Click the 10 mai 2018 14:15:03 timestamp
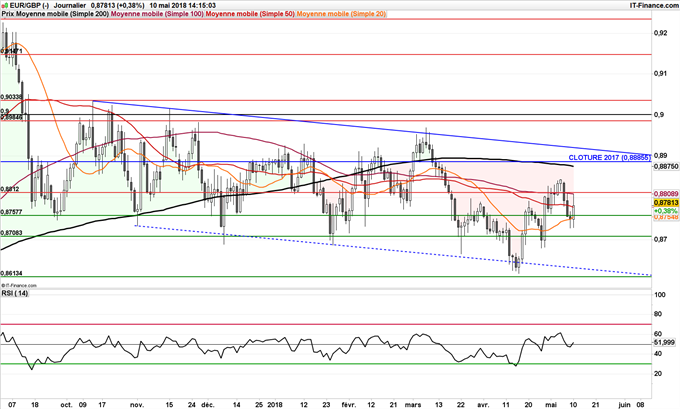Image resolution: width=680 pixels, height=409 pixels. pos(183,6)
